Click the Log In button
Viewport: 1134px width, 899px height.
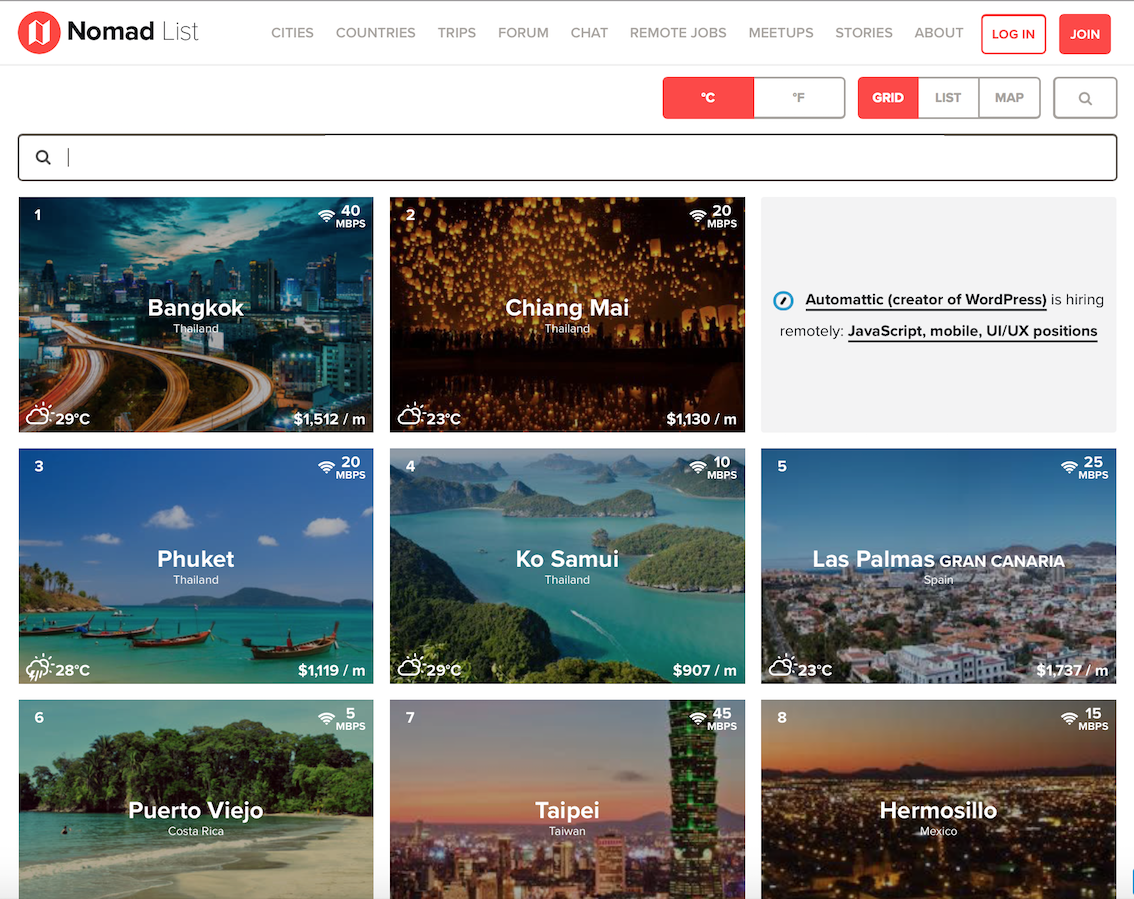tap(1013, 34)
